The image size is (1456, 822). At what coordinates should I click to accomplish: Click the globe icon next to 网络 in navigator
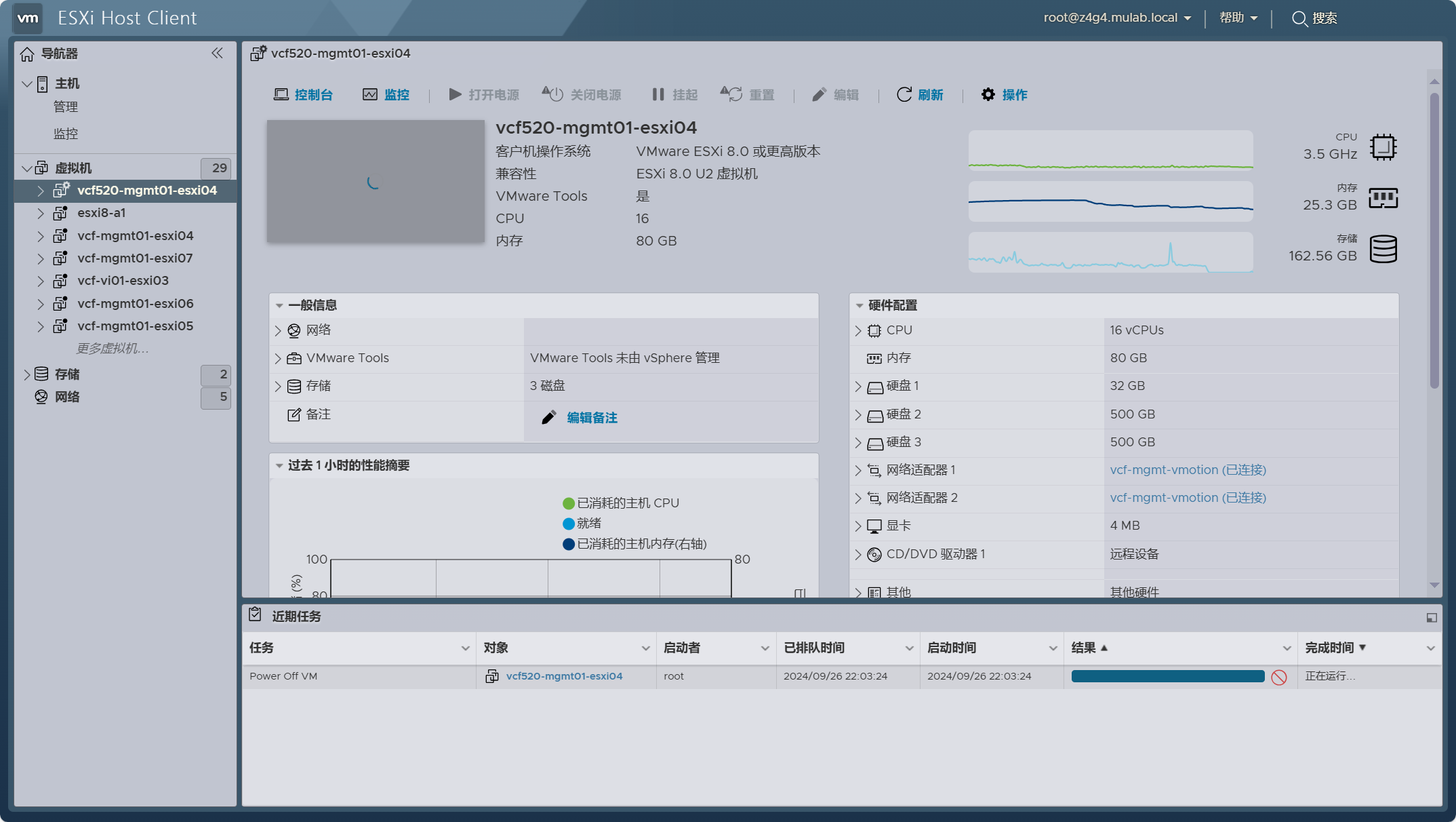(41, 397)
